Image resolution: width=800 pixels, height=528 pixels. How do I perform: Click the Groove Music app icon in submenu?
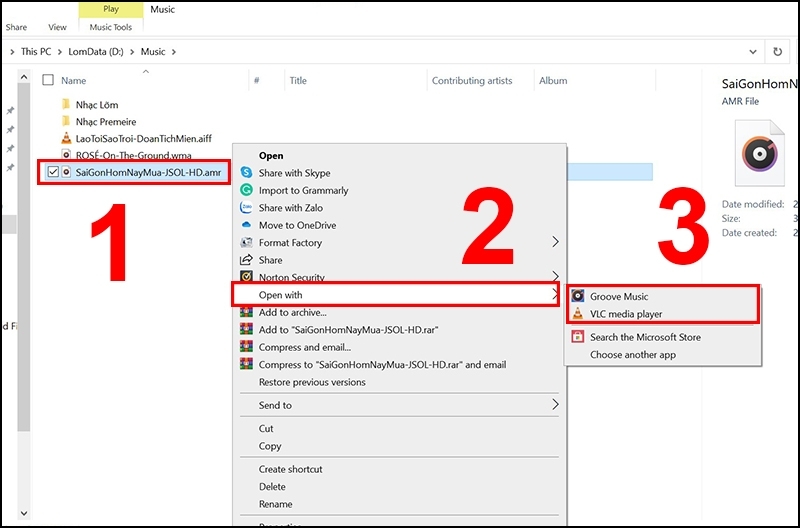pyautogui.click(x=578, y=296)
